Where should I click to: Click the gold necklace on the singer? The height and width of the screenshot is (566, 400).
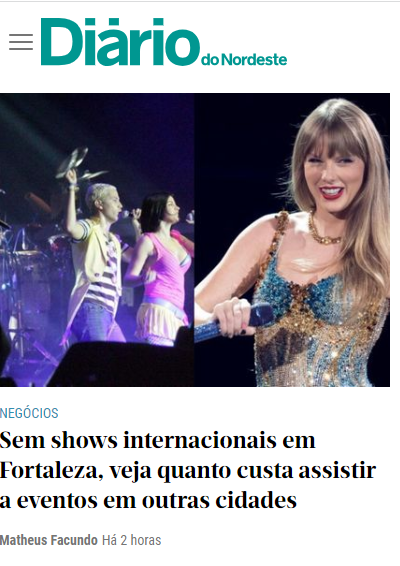[x=324, y=230]
